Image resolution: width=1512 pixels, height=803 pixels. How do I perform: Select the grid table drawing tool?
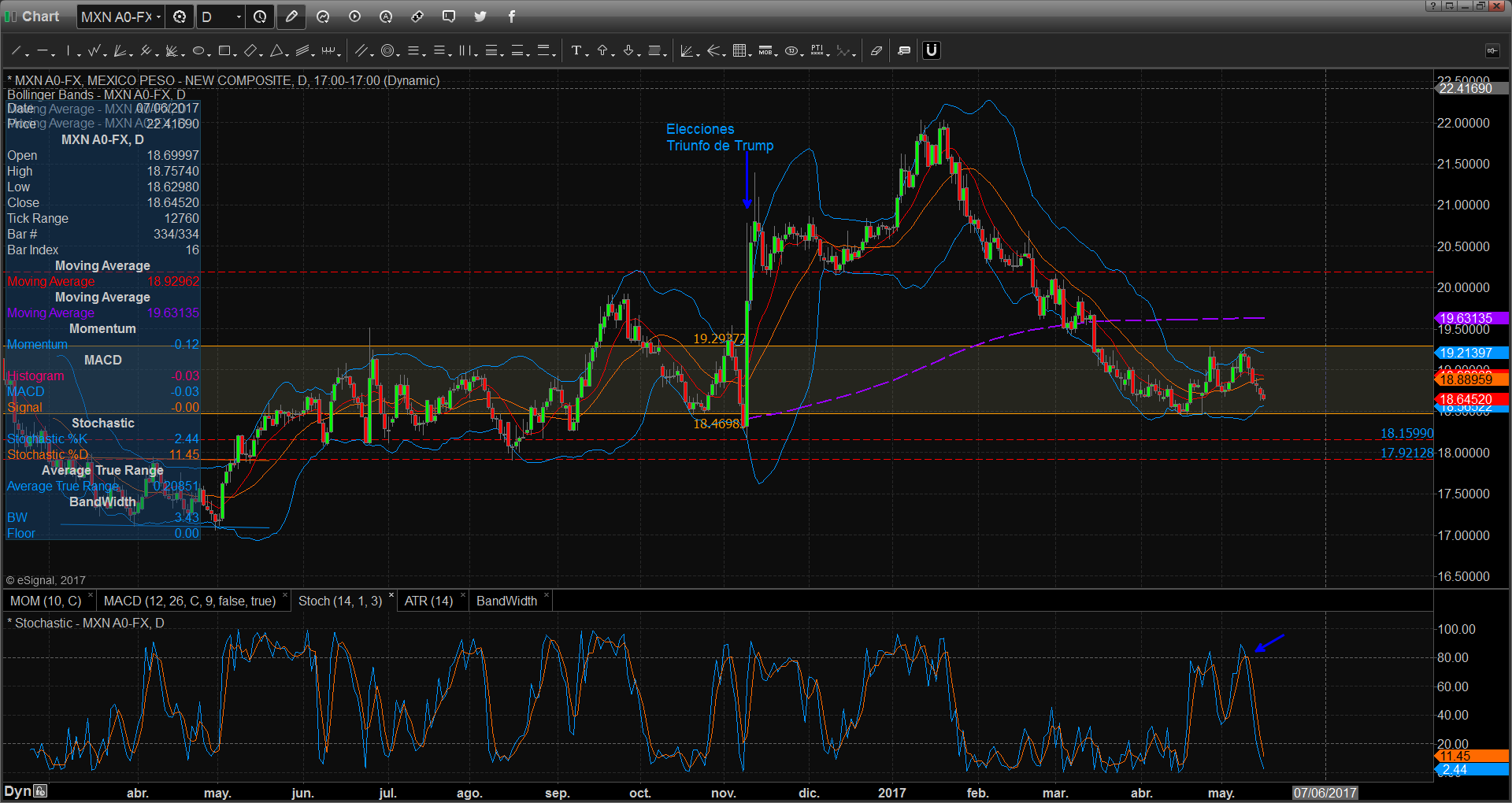point(739,51)
